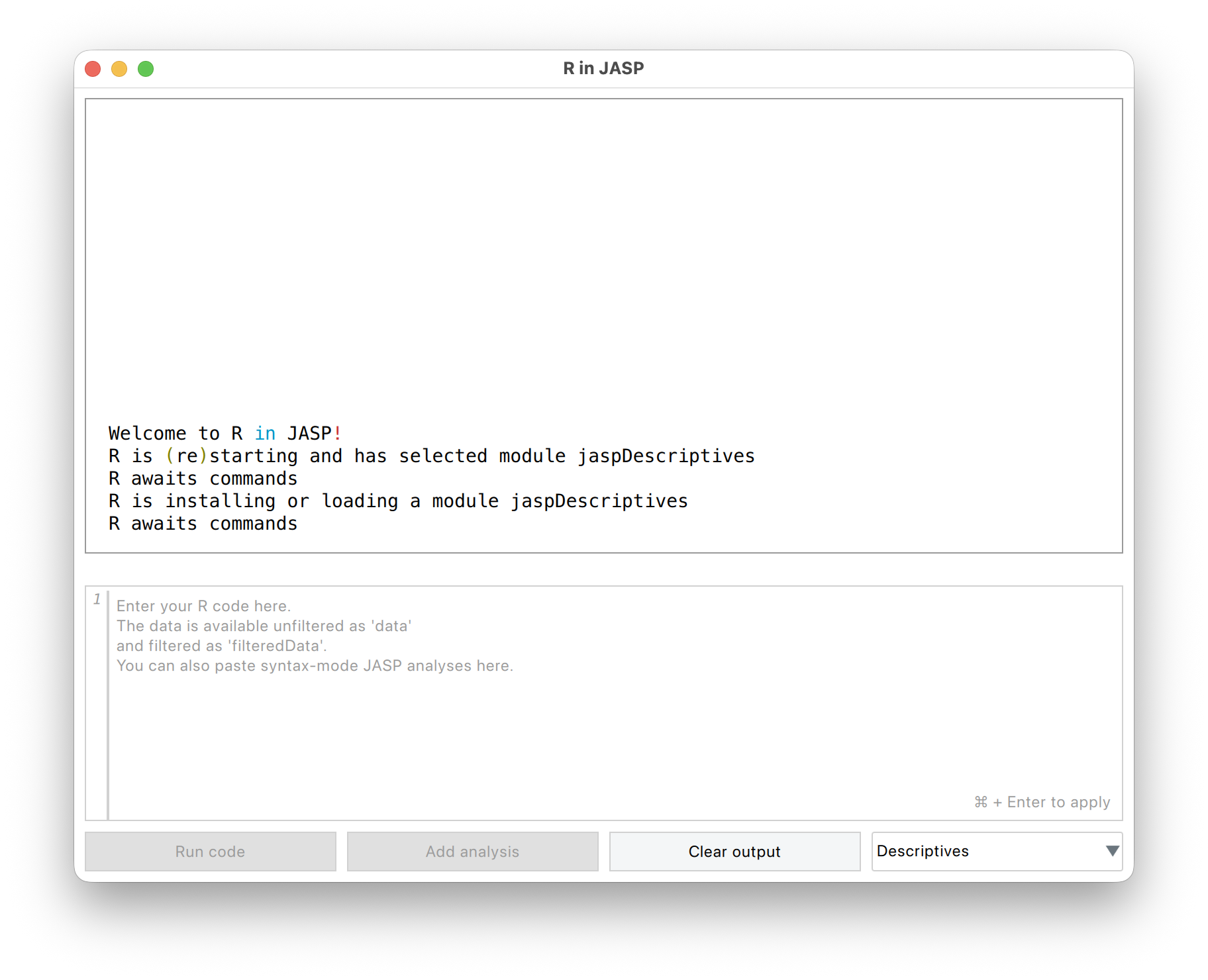Click the Add analysis button
Screen dimensions: 1208x980
point(472,852)
